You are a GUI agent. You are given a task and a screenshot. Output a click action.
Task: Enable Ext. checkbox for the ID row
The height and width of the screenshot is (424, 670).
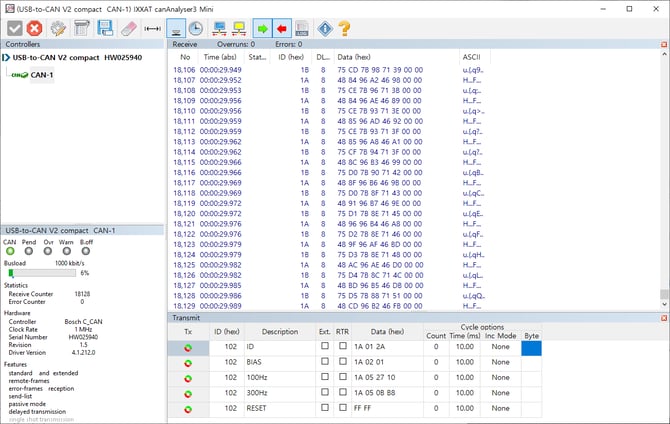324,347
